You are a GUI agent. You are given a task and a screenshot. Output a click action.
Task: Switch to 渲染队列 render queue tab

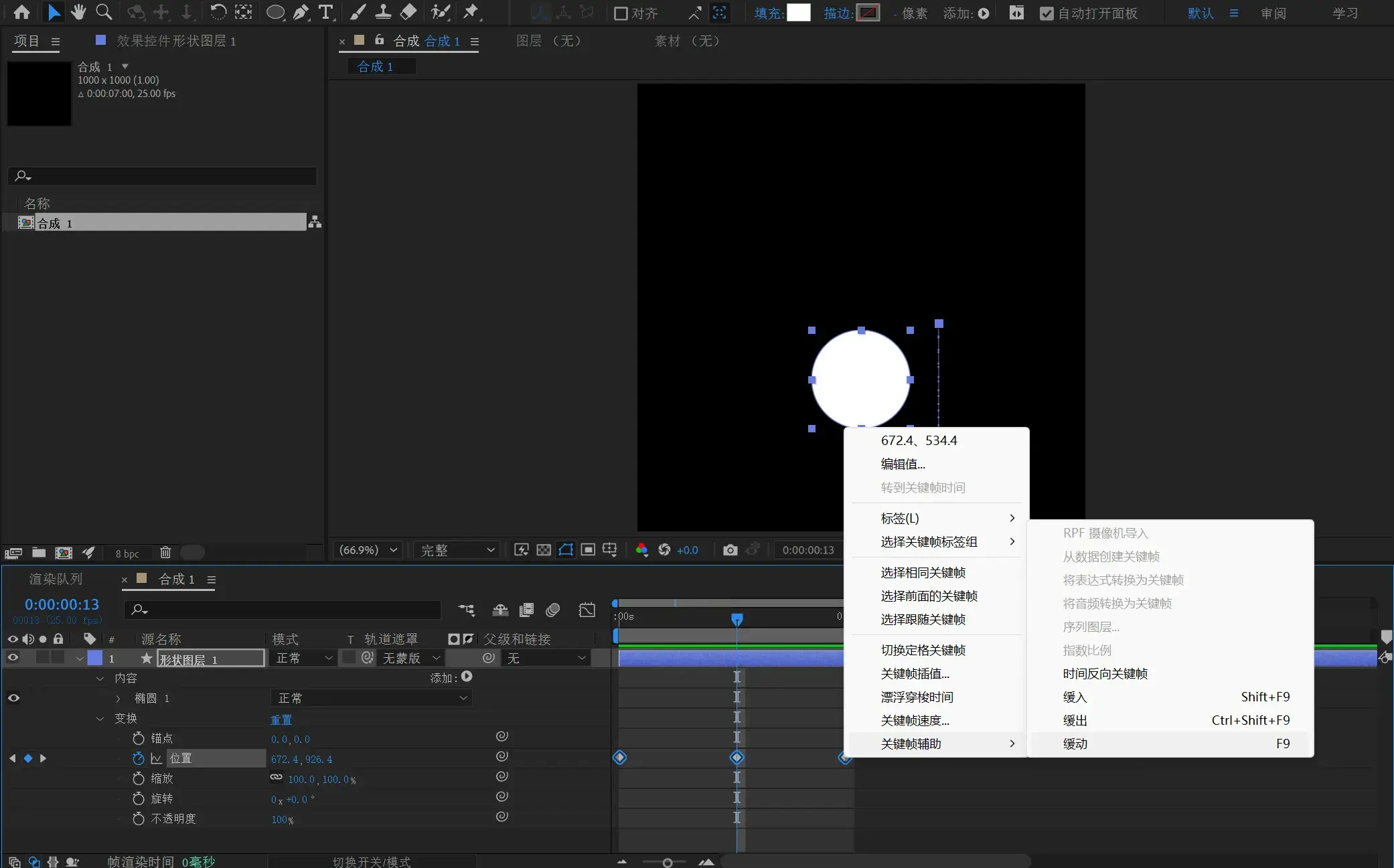pyautogui.click(x=56, y=579)
